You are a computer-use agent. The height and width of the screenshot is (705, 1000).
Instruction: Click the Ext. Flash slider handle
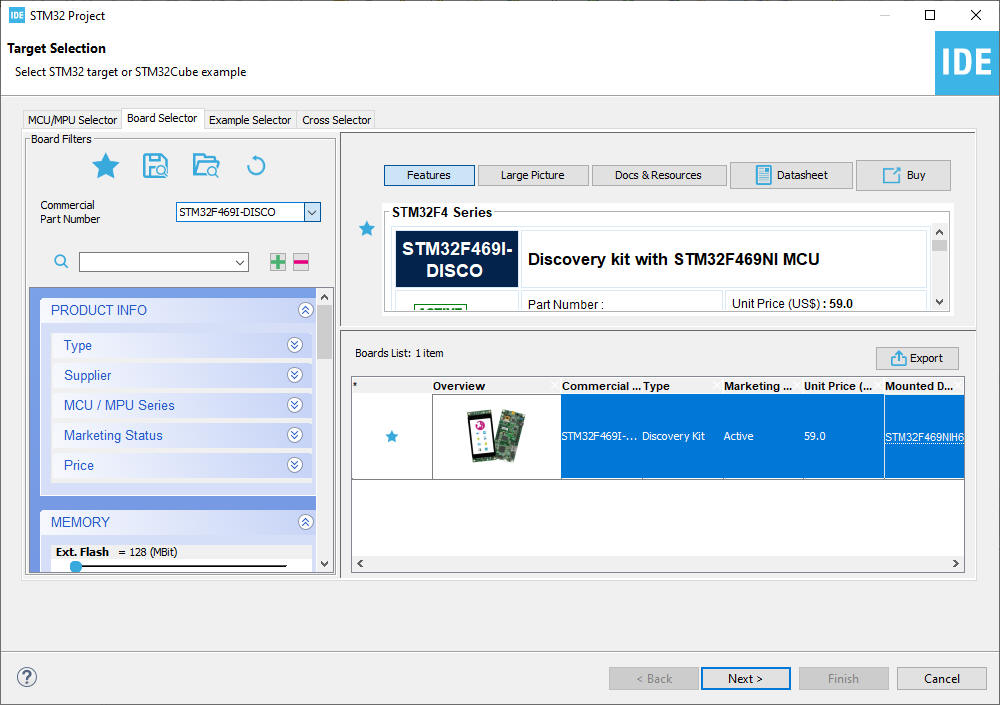(76, 567)
